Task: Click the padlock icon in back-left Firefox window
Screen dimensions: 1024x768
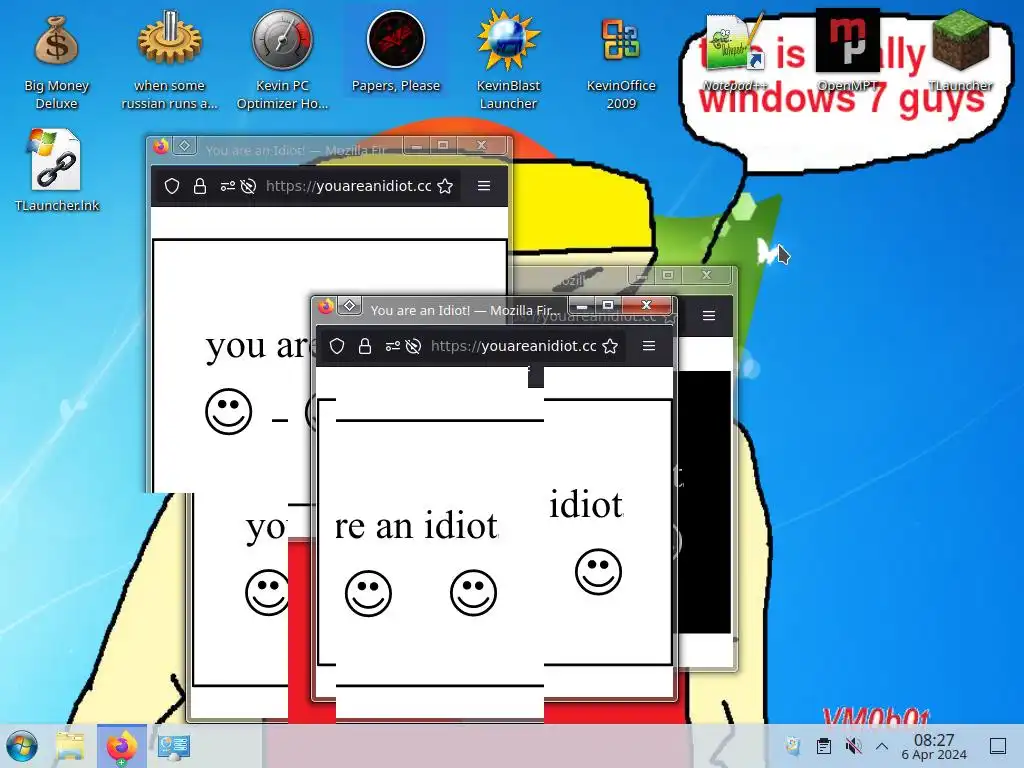Action: [x=200, y=186]
